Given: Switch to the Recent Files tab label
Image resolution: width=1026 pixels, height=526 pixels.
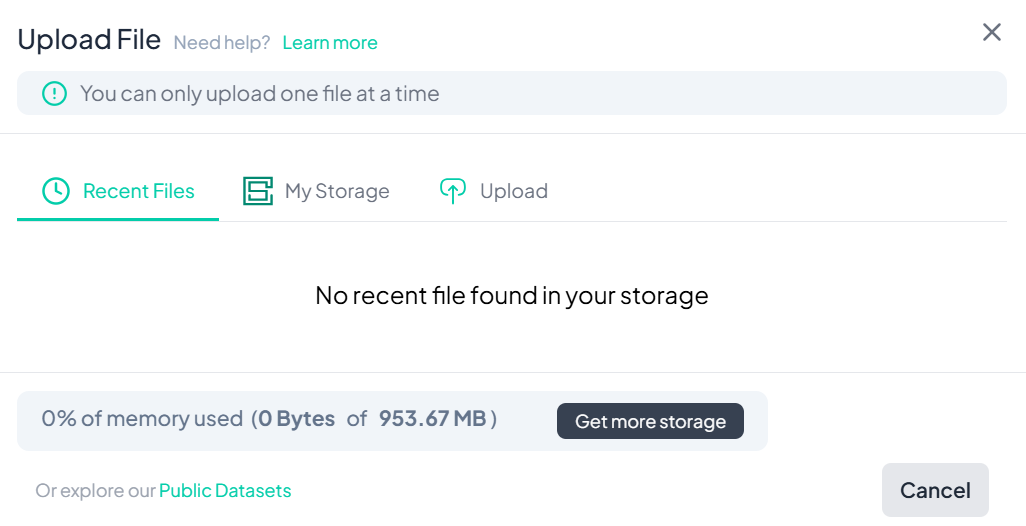Looking at the screenshot, I should (139, 191).
